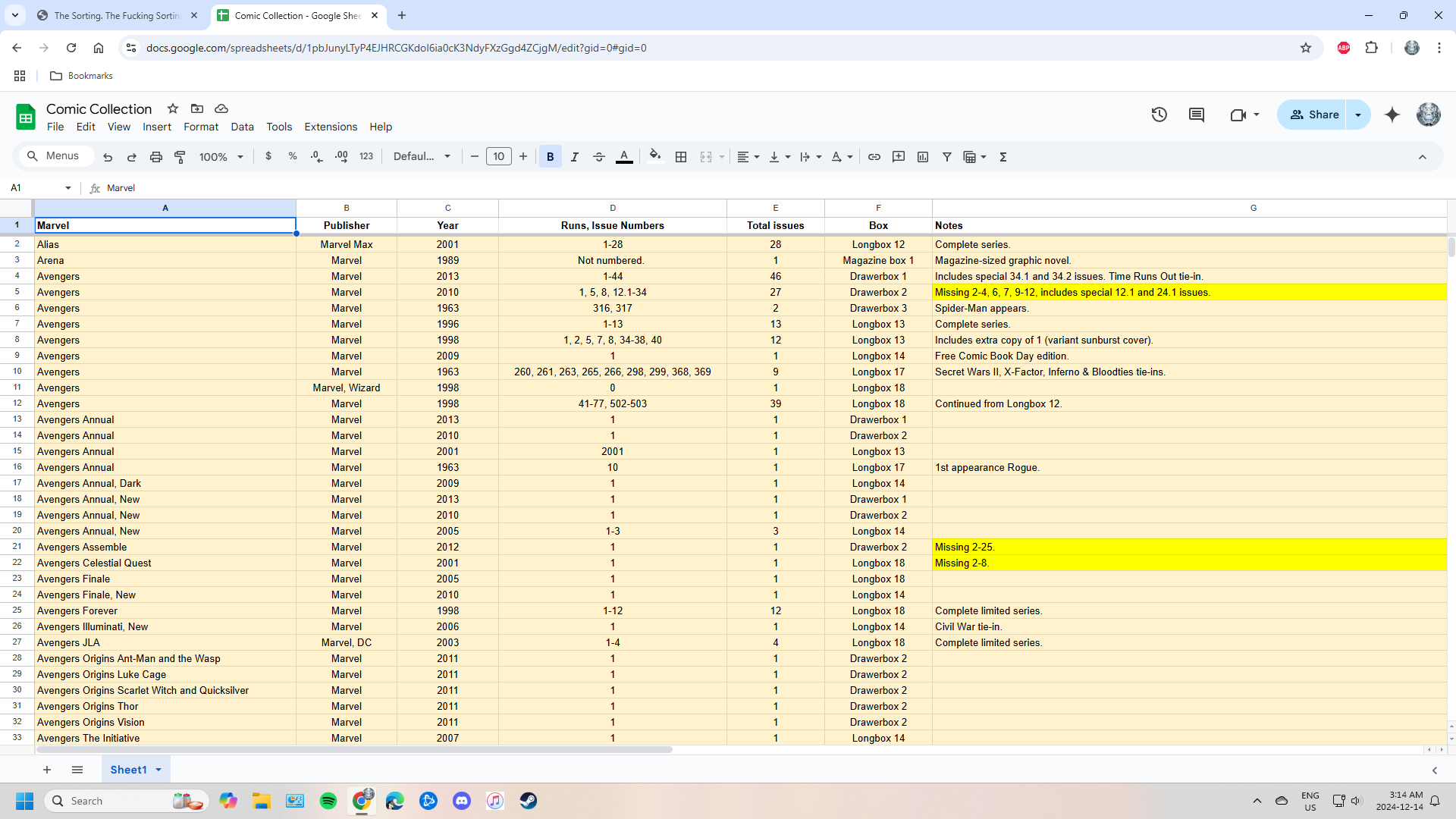The image size is (1456, 819).
Task: Click the Undo icon in toolbar
Action: click(108, 157)
